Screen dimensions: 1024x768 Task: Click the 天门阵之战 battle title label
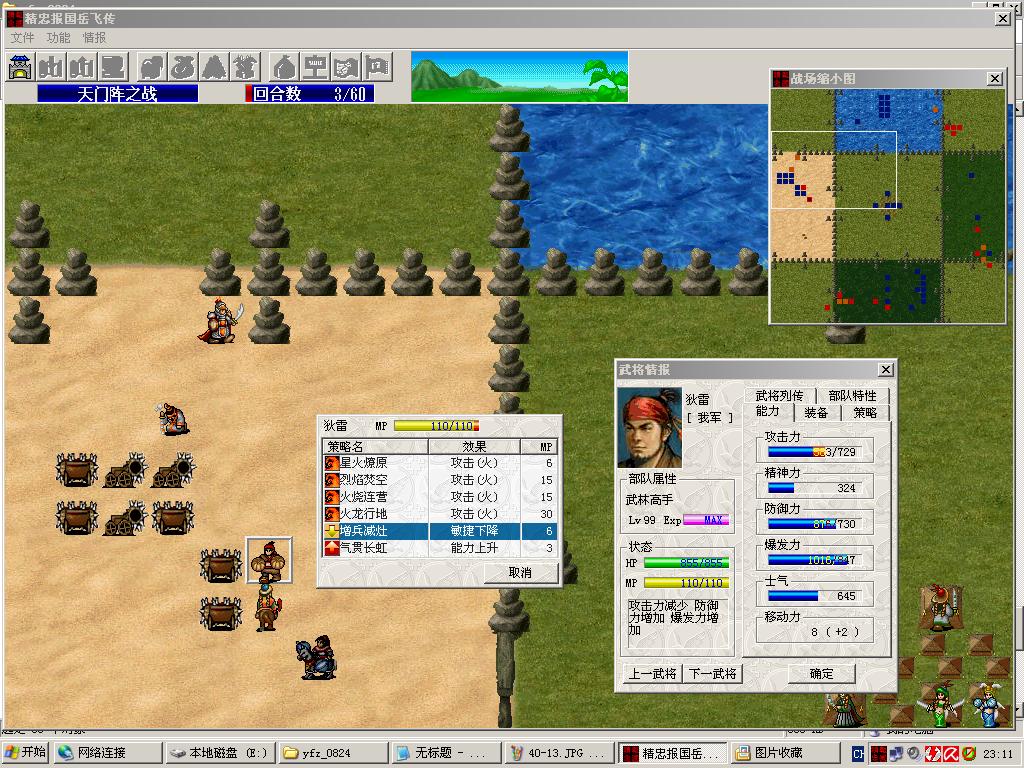(118, 94)
